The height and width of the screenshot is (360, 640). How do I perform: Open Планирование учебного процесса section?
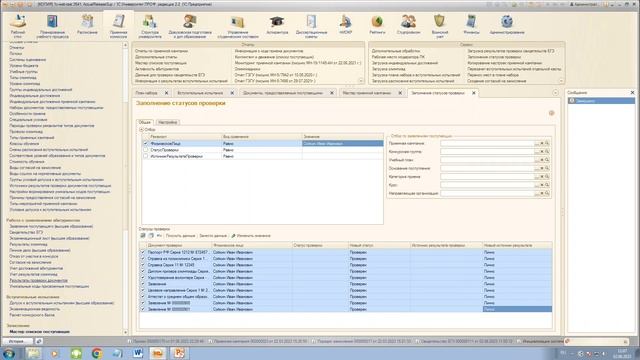point(53,26)
